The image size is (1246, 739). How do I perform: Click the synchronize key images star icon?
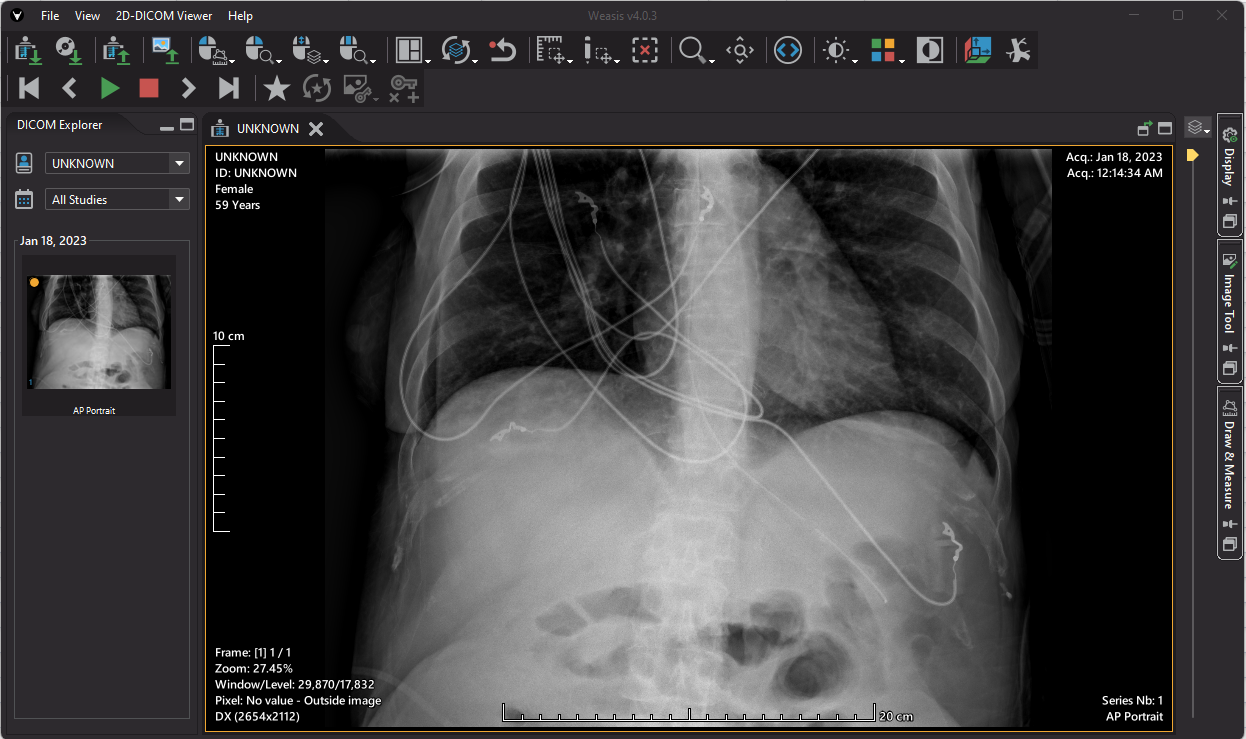[x=317, y=88]
